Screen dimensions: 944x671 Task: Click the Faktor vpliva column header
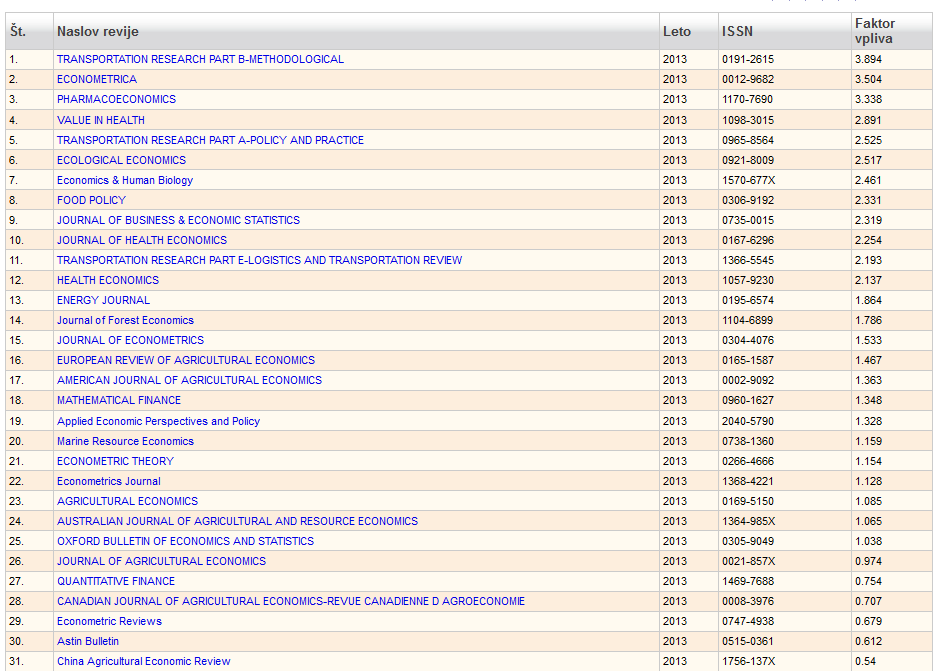(x=875, y=31)
